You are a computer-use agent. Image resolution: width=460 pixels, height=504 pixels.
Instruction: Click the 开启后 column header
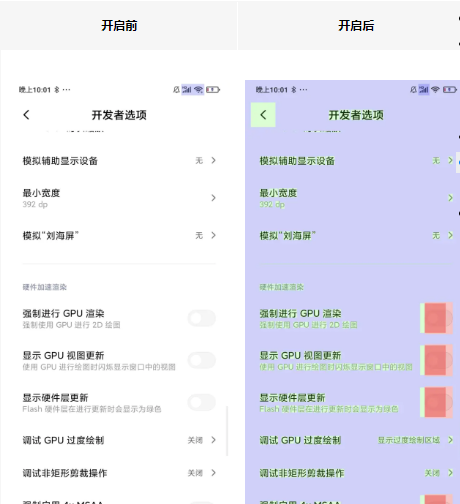click(x=356, y=25)
